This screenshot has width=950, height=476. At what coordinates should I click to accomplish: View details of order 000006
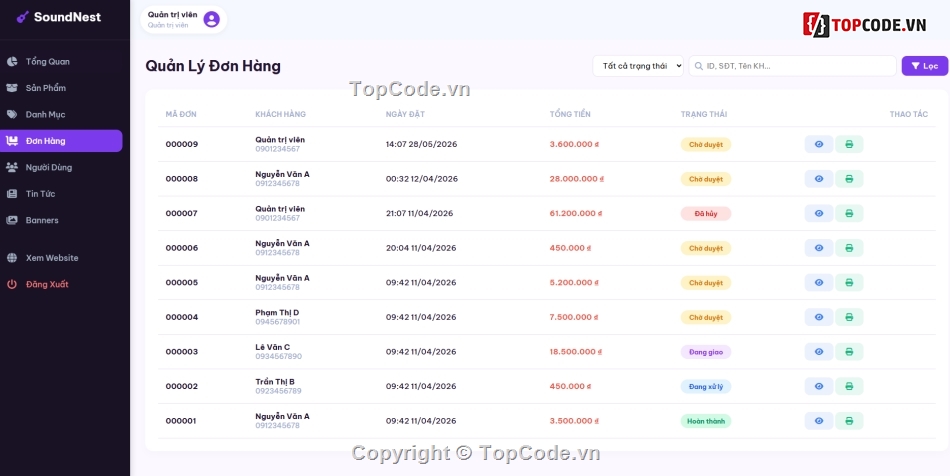819,248
